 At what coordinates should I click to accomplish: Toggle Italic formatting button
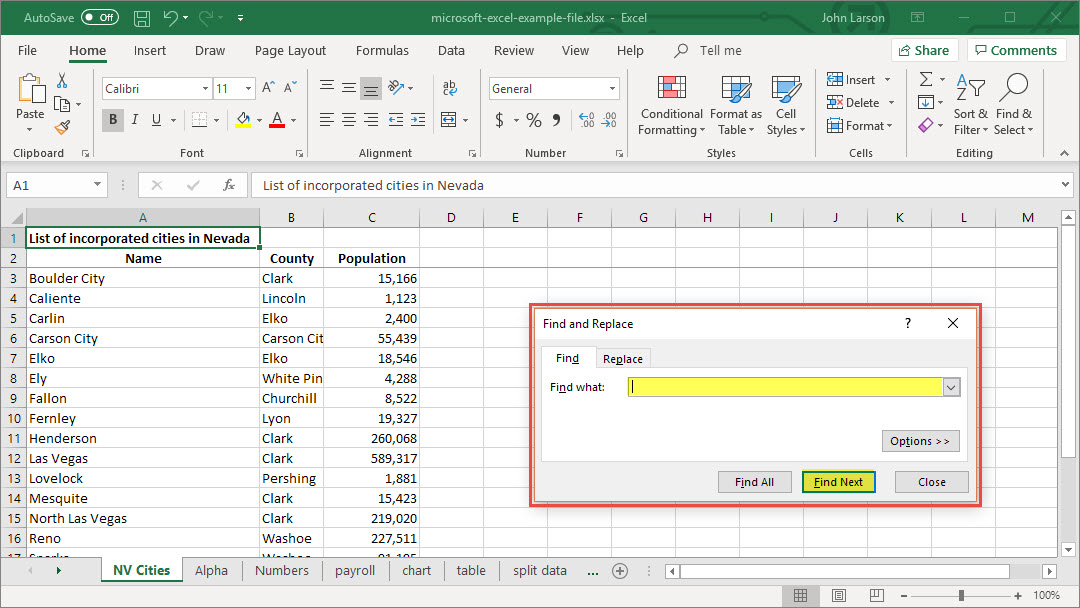pos(135,120)
